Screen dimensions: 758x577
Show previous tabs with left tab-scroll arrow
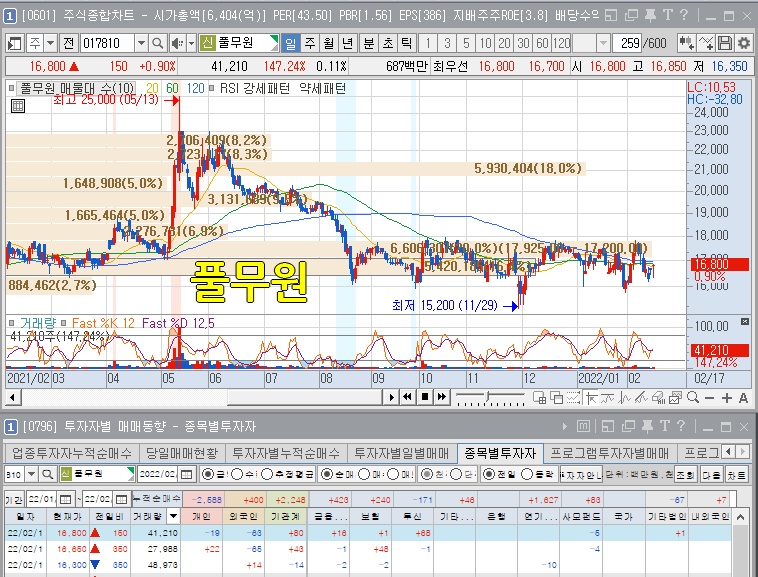(729, 452)
